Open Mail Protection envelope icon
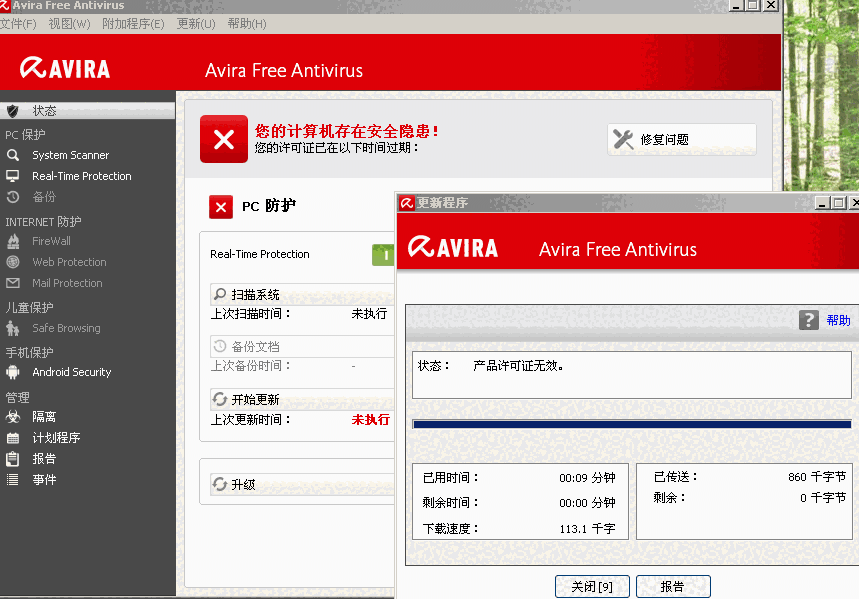 13,283
